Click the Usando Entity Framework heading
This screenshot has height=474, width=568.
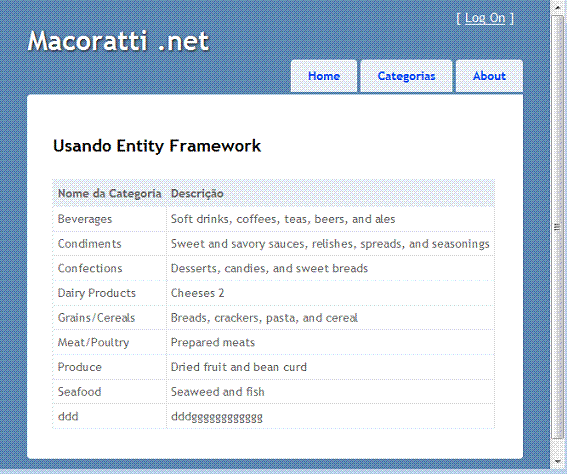[x=157, y=146]
